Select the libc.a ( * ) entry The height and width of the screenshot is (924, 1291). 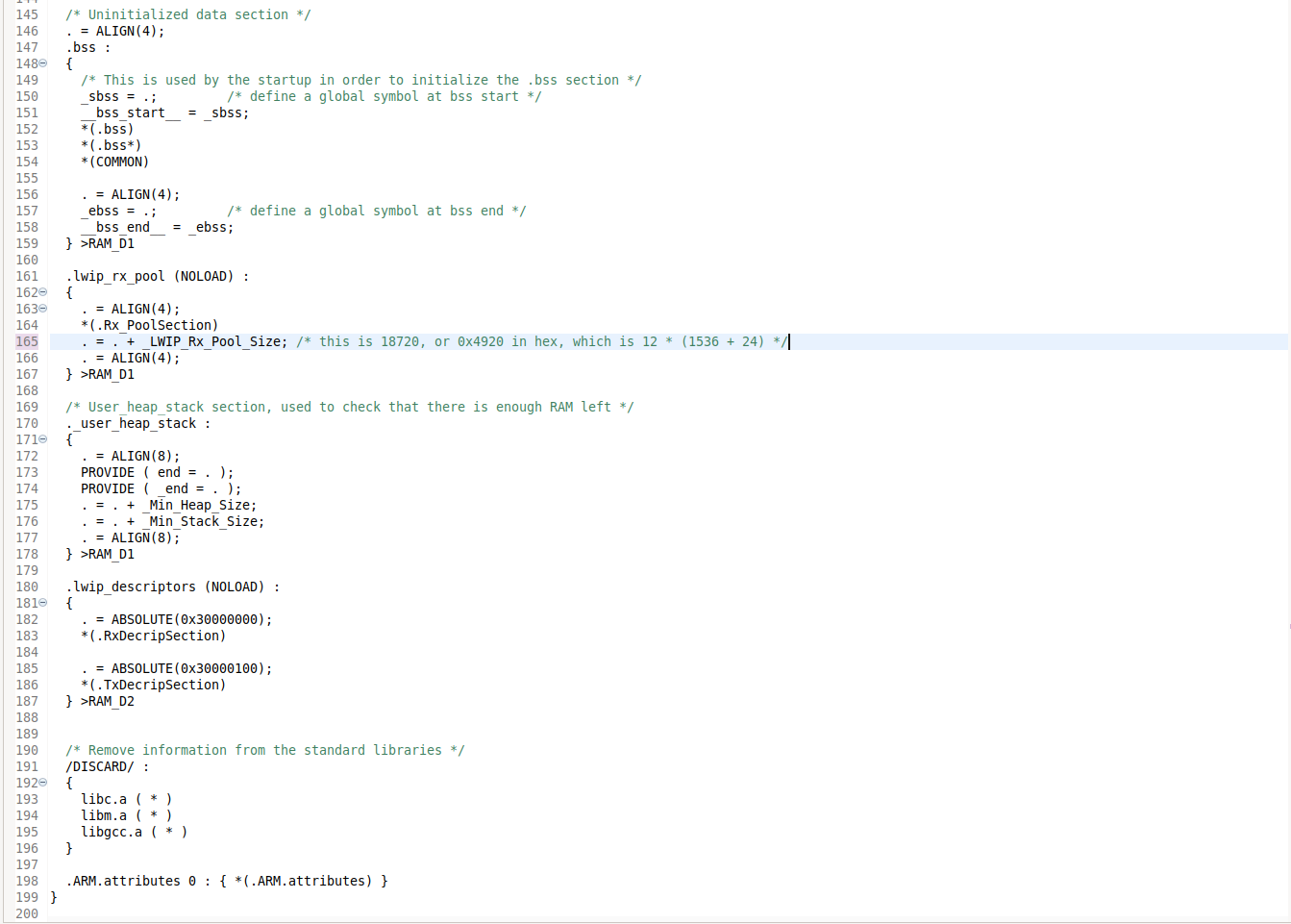[125, 799]
